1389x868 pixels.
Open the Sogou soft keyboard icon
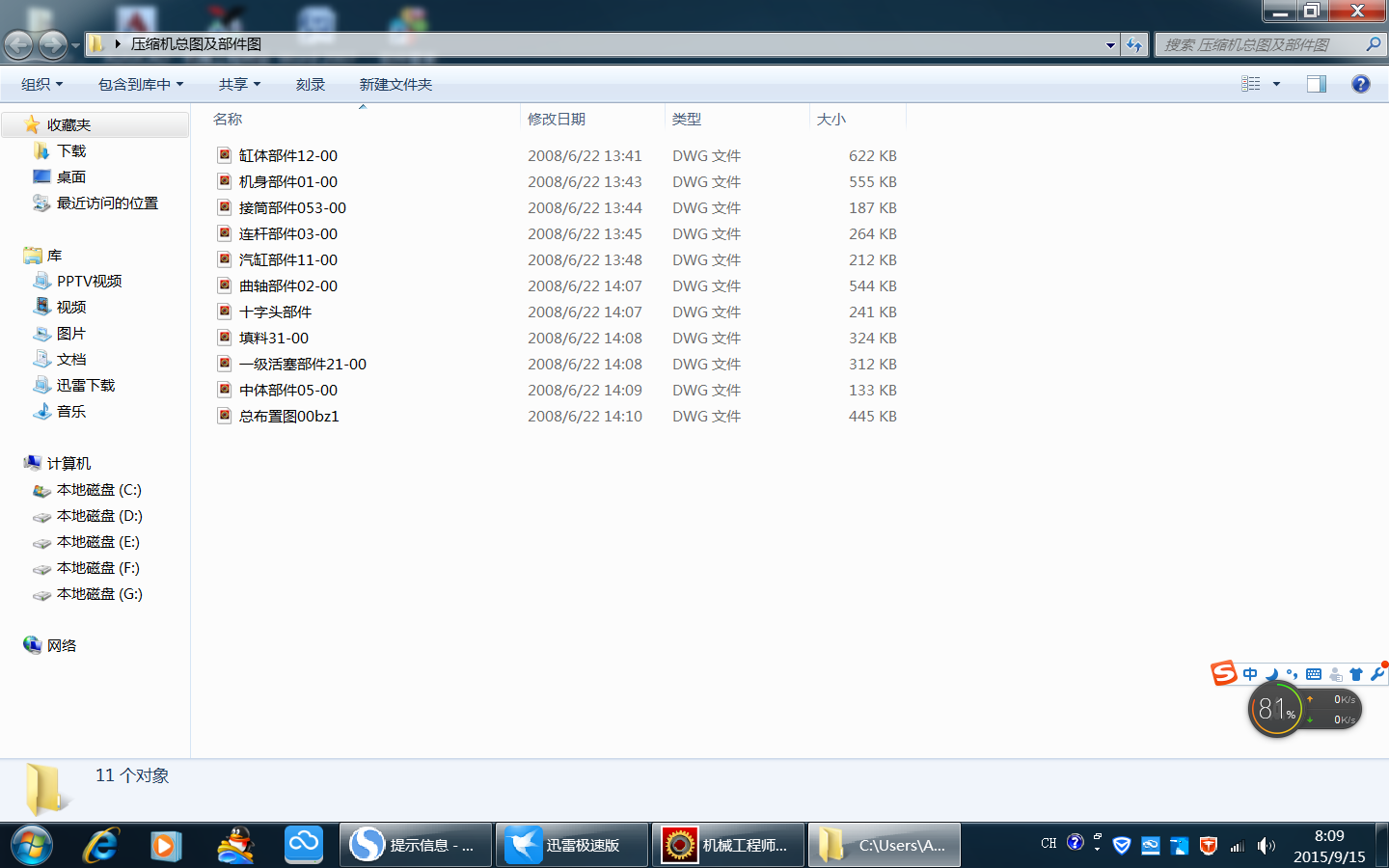pyautogui.click(x=1314, y=674)
